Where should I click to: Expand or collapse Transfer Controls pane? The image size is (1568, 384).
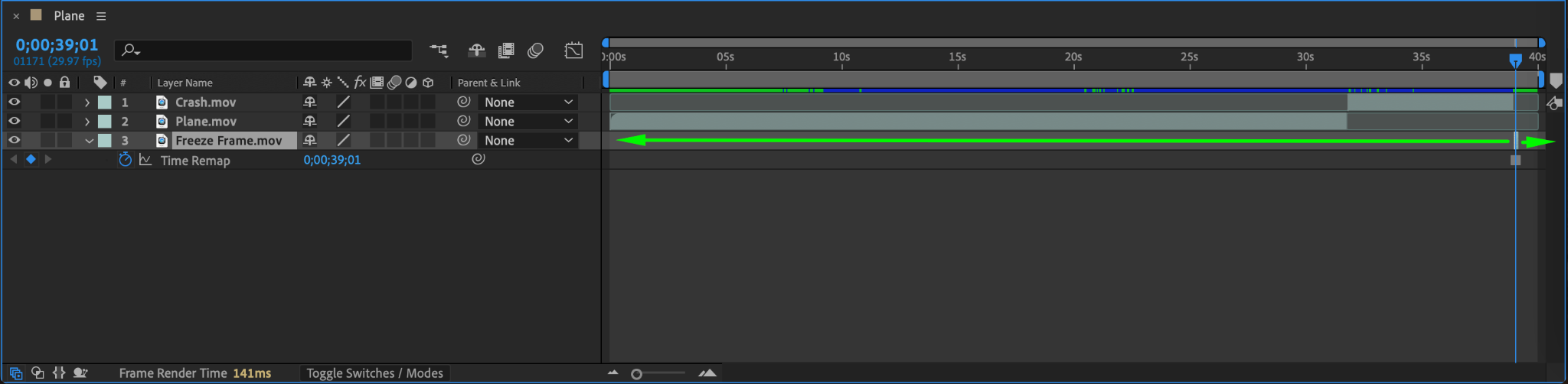(38, 373)
